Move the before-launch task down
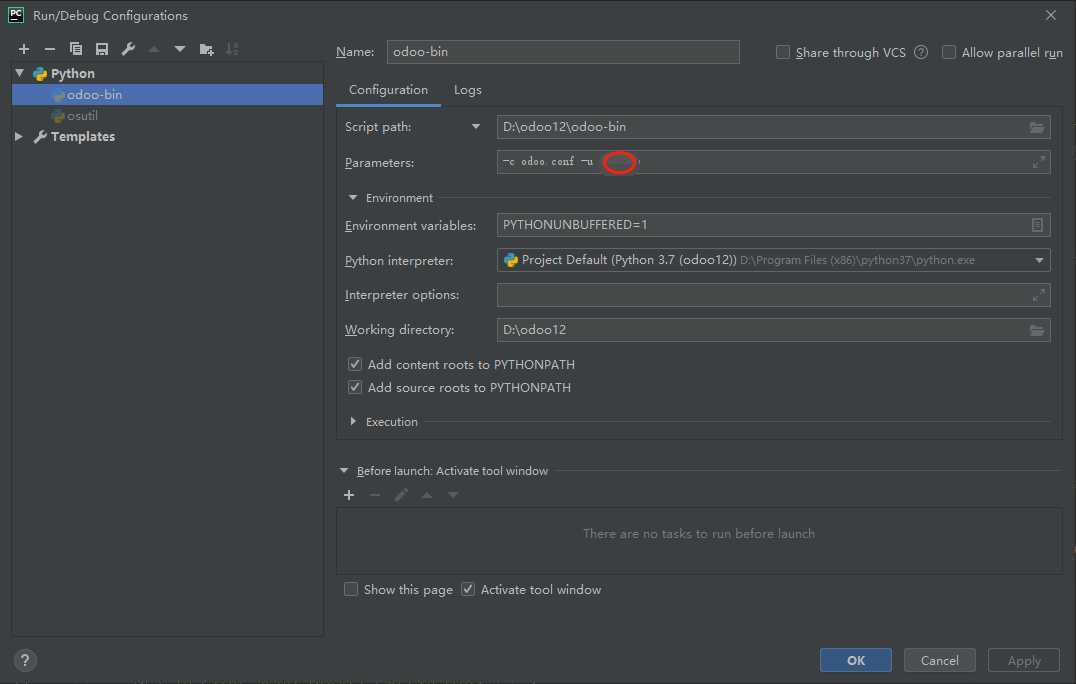The width and height of the screenshot is (1076, 684). click(453, 495)
